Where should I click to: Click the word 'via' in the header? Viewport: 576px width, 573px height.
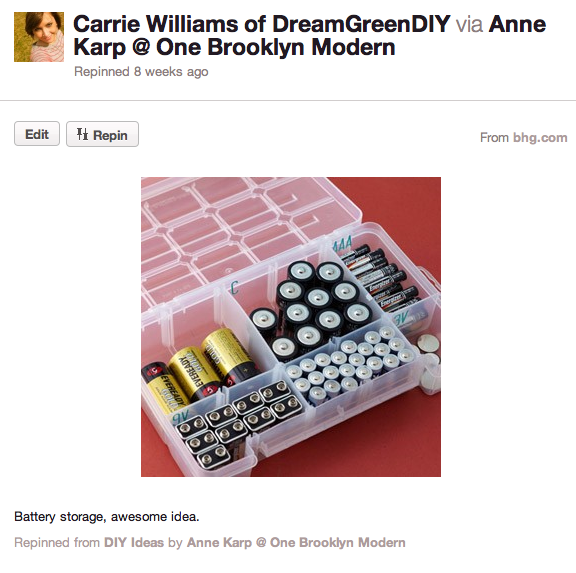click(469, 24)
